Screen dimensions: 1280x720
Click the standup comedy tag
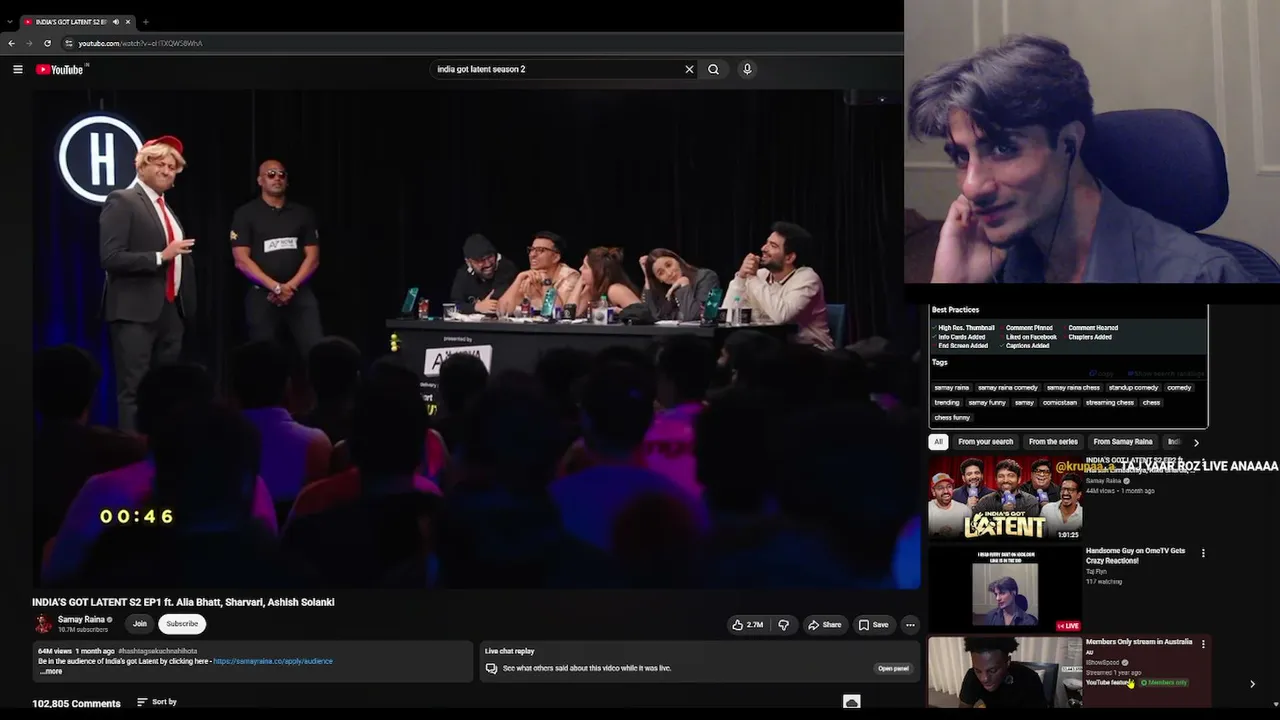(x=1134, y=388)
